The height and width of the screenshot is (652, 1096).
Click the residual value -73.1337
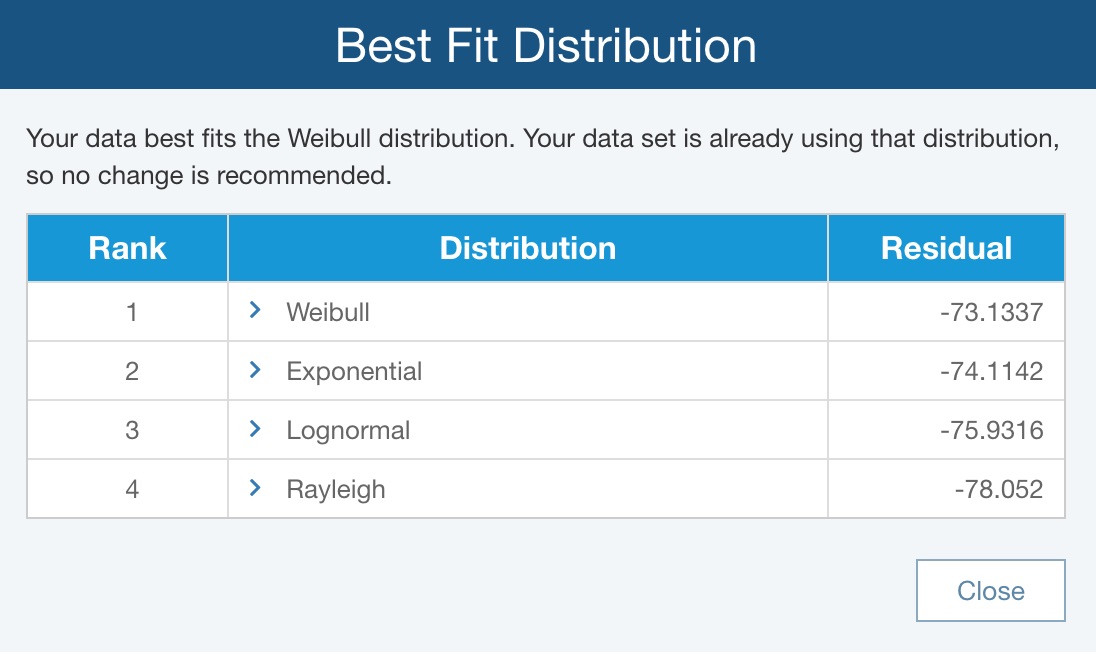[991, 312]
